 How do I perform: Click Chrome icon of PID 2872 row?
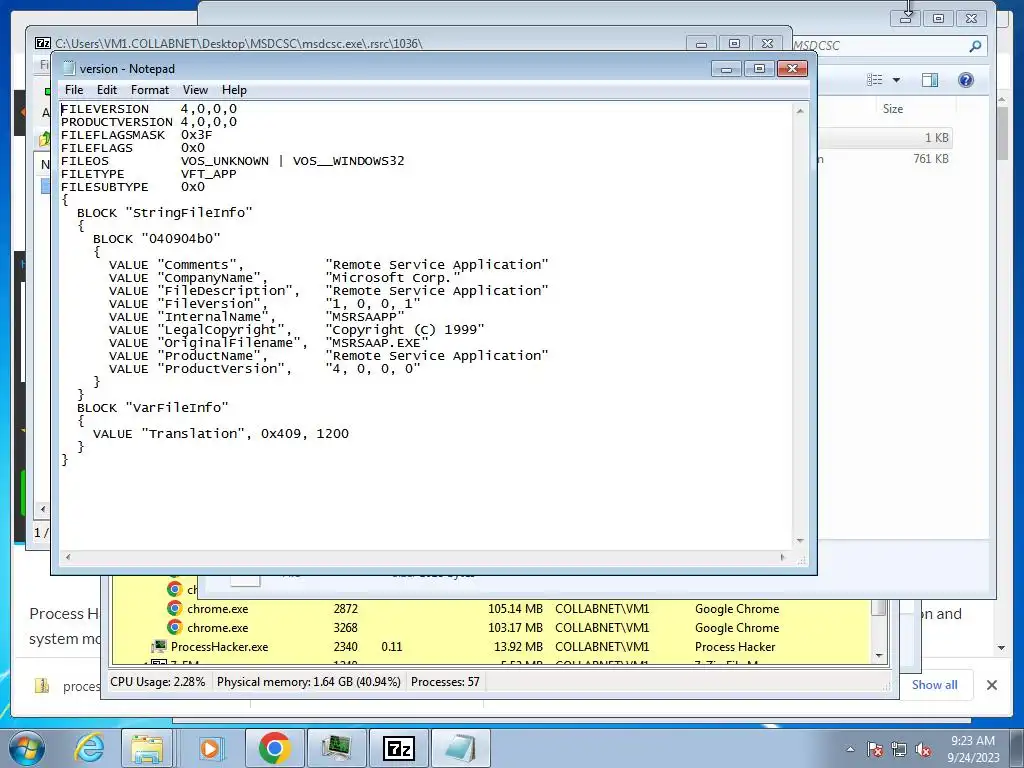(x=174, y=609)
